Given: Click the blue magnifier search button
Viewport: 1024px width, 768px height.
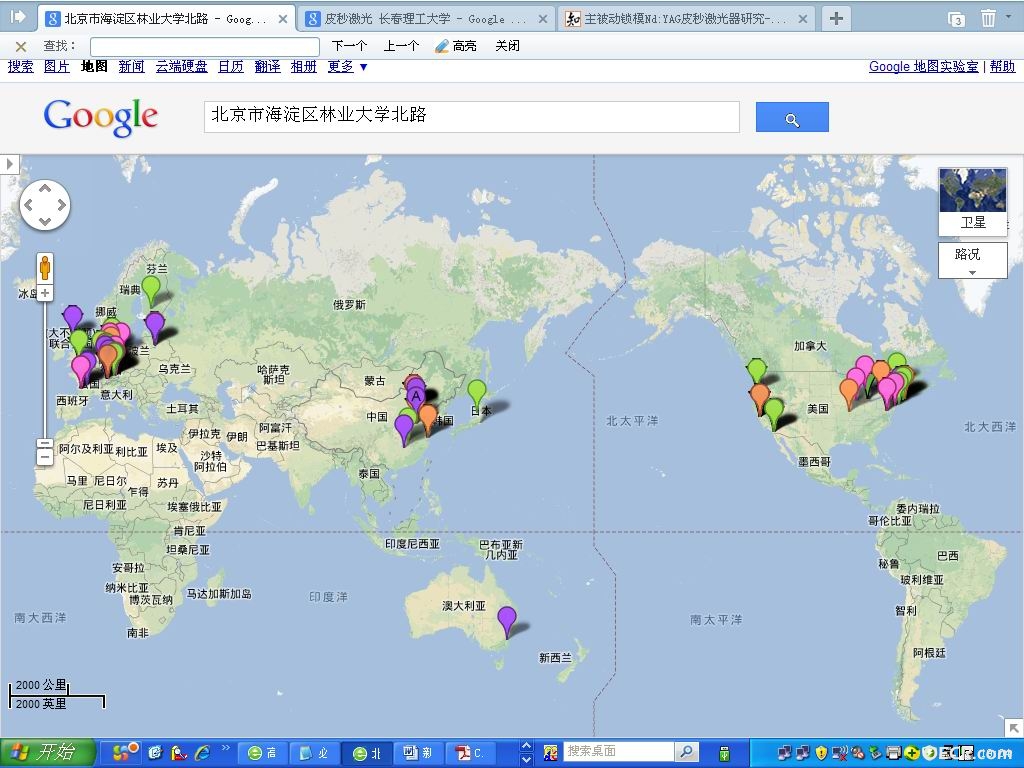Looking at the screenshot, I should tap(792, 117).
